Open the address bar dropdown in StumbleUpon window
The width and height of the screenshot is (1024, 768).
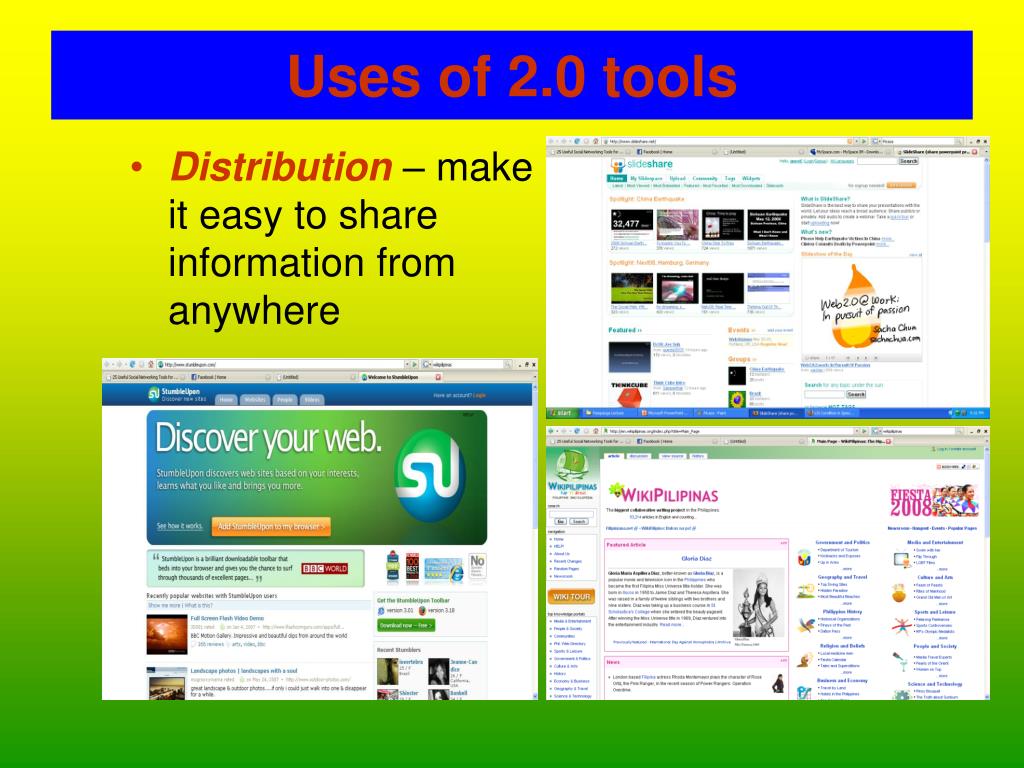click(x=408, y=364)
